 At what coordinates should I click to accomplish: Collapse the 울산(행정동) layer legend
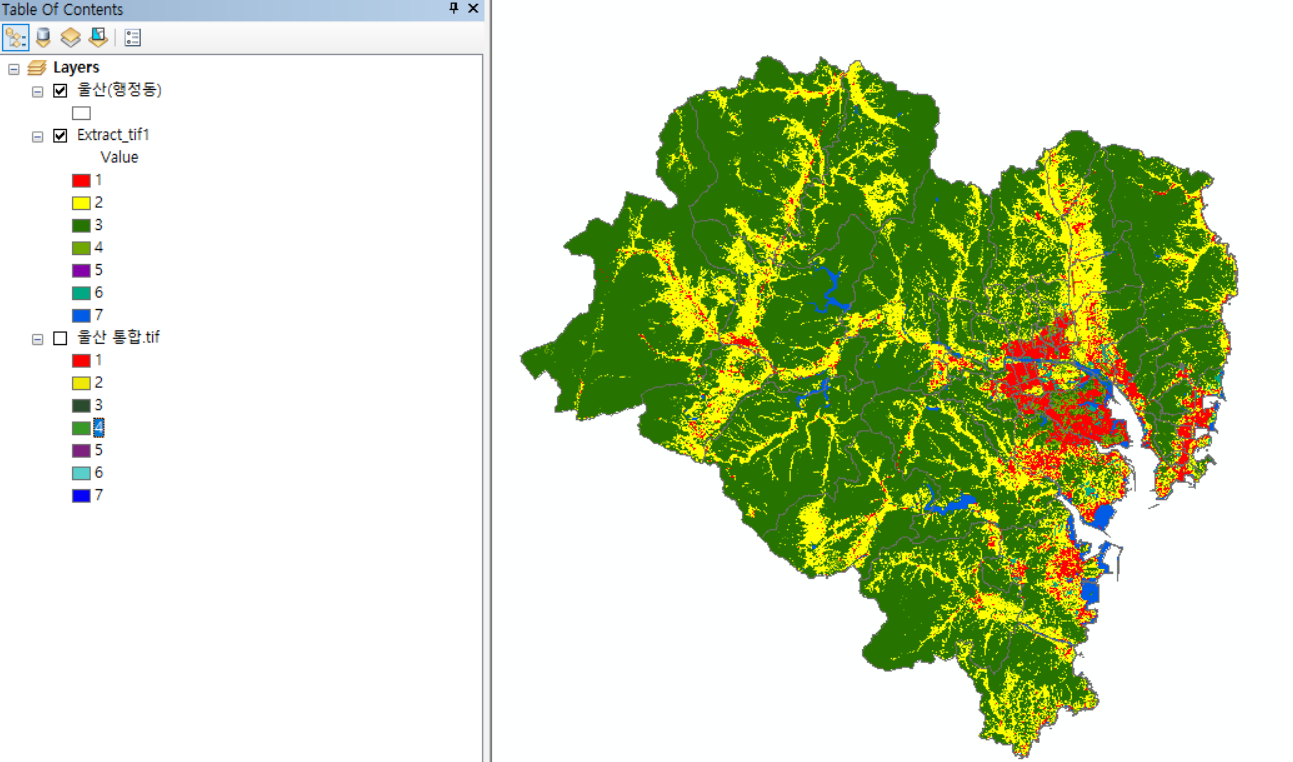pyautogui.click(x=37, y=90)
